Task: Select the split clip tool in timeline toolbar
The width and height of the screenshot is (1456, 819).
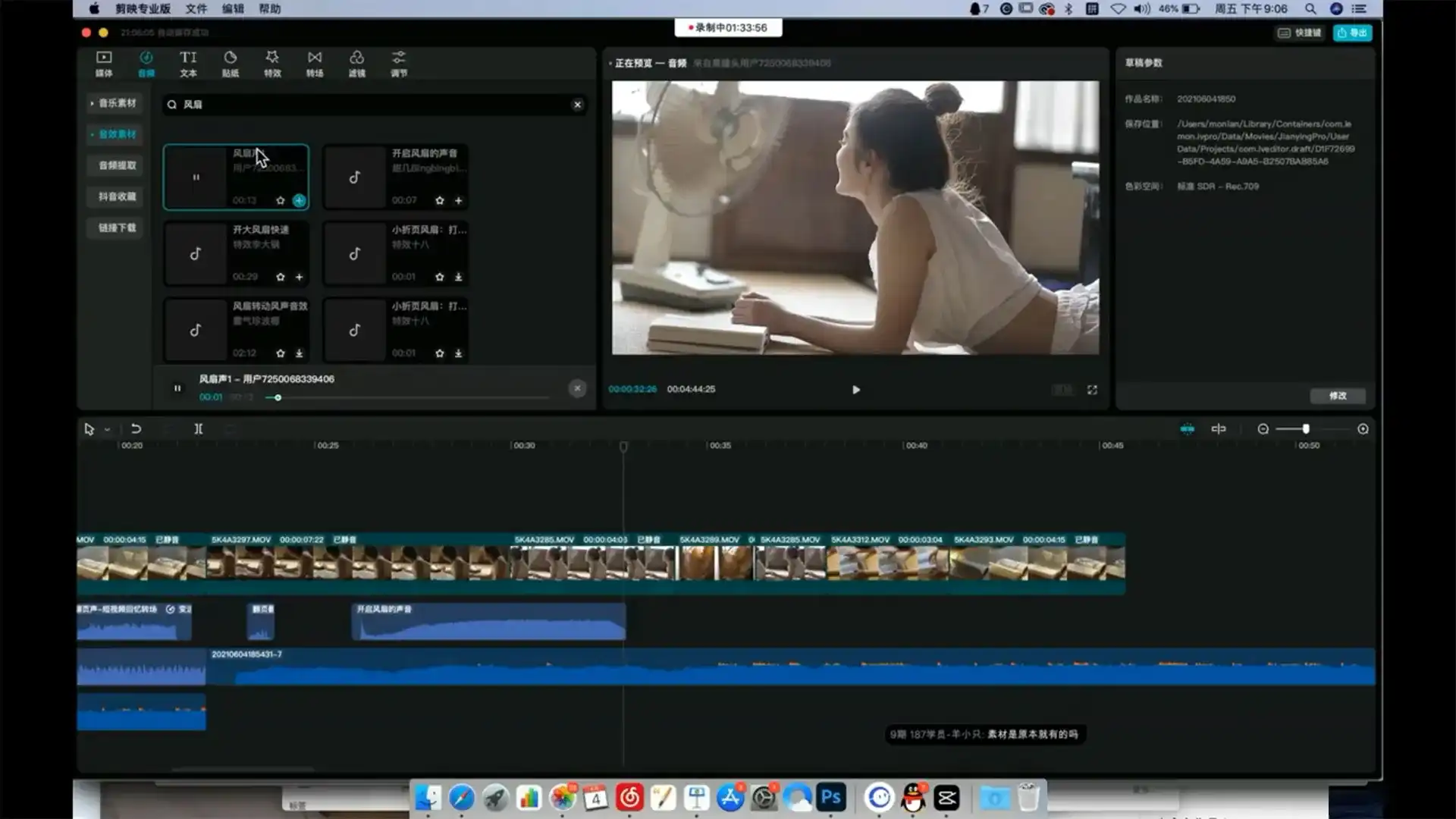Action: point(199,429)
